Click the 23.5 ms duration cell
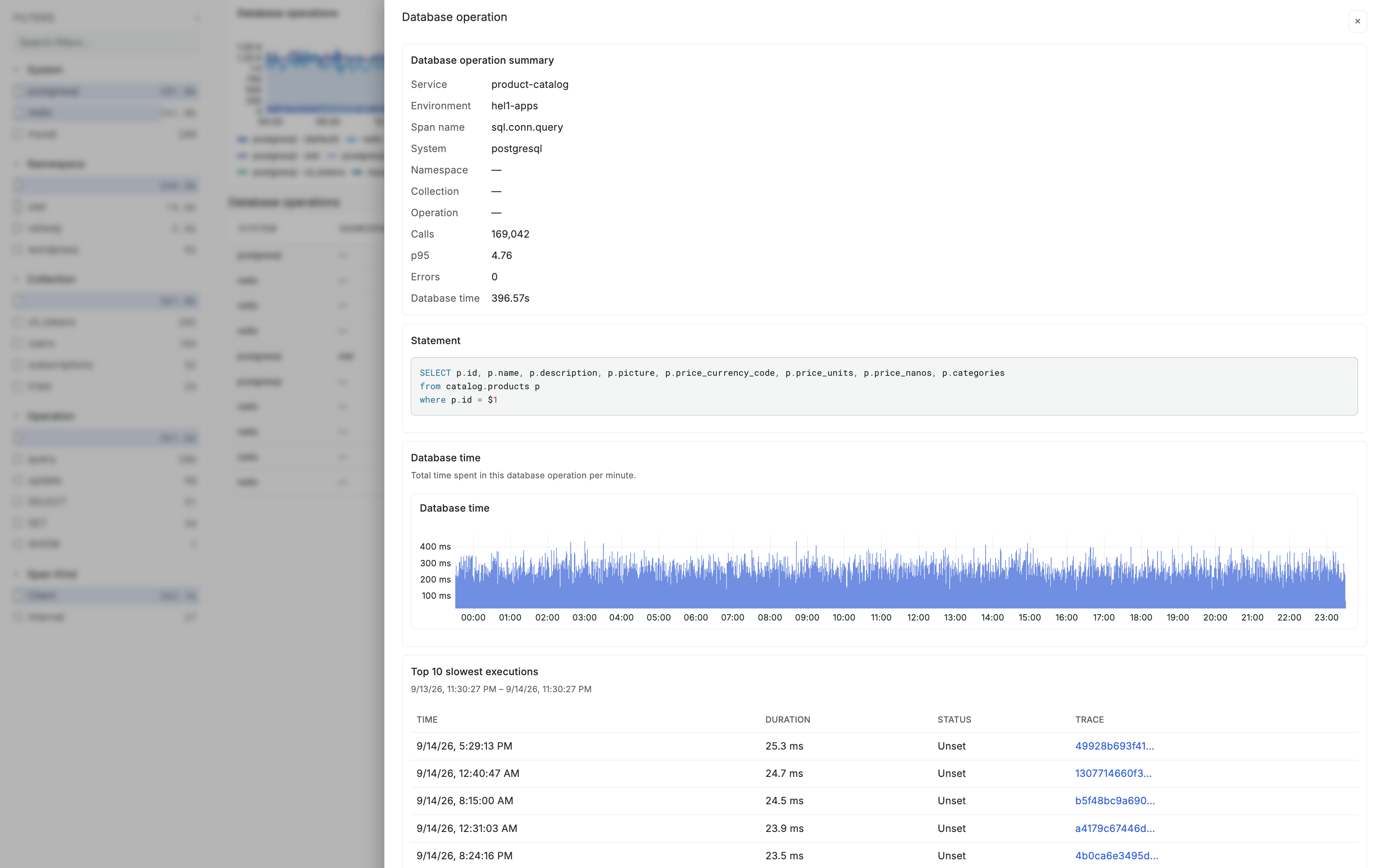1377x868 pixels. click(784, 855)
